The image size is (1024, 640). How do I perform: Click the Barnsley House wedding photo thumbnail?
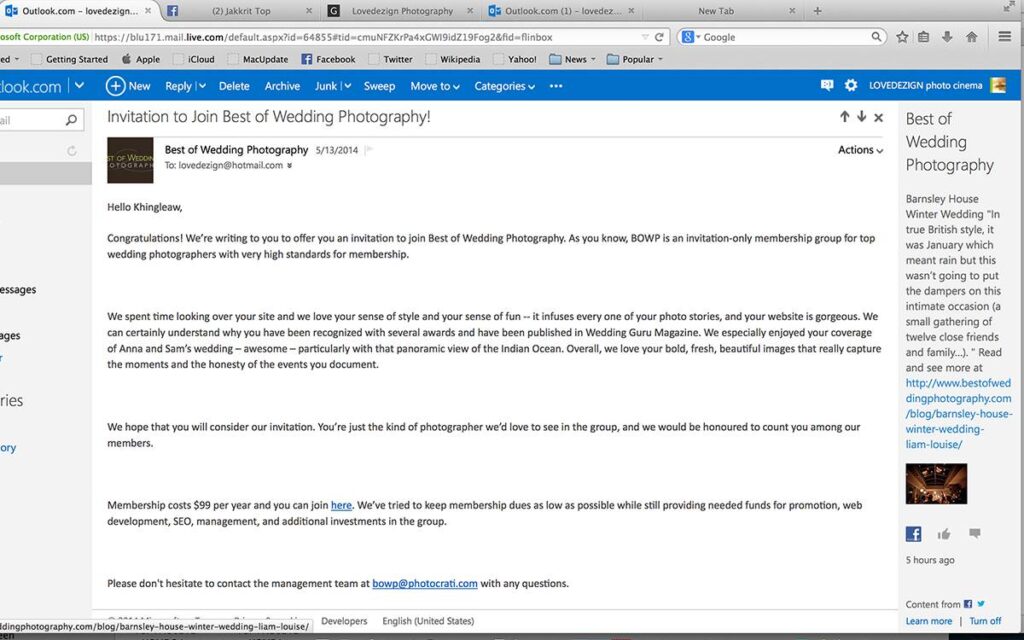[x=936, y=484]
